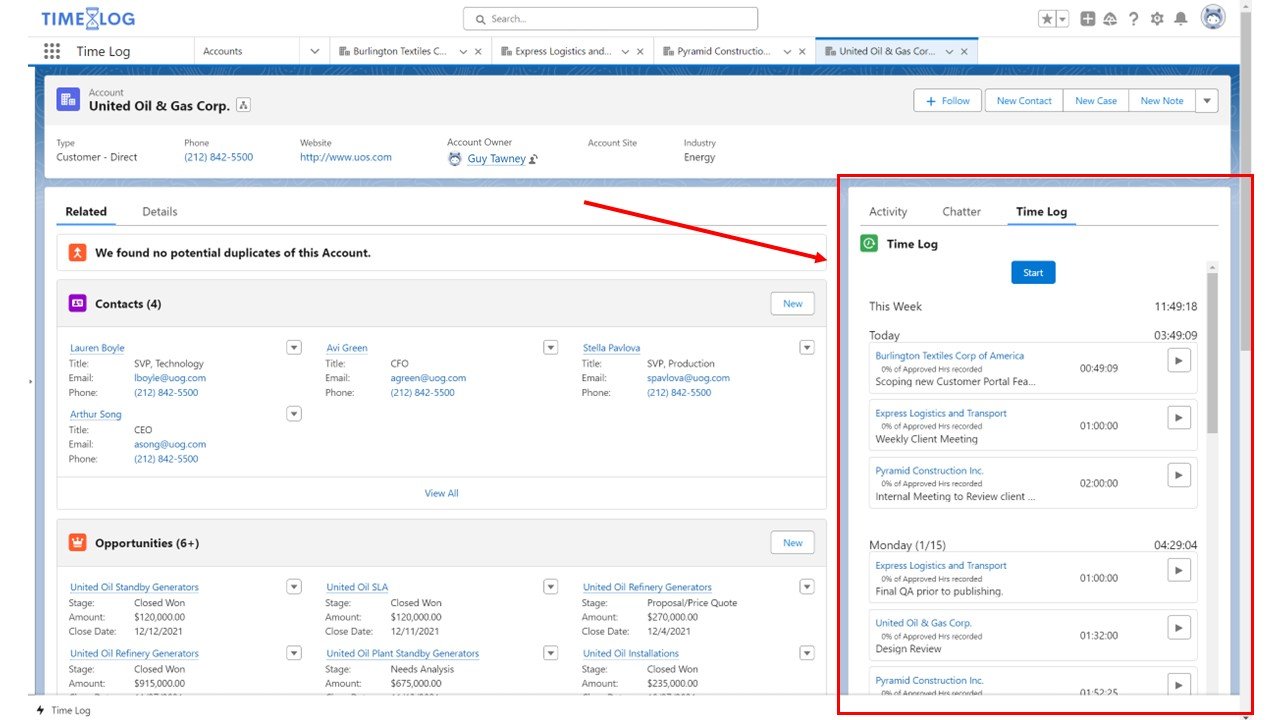Screen dimensions: 1280x720
Task: Click the account hierarchy icon
Action: [244, 105]
